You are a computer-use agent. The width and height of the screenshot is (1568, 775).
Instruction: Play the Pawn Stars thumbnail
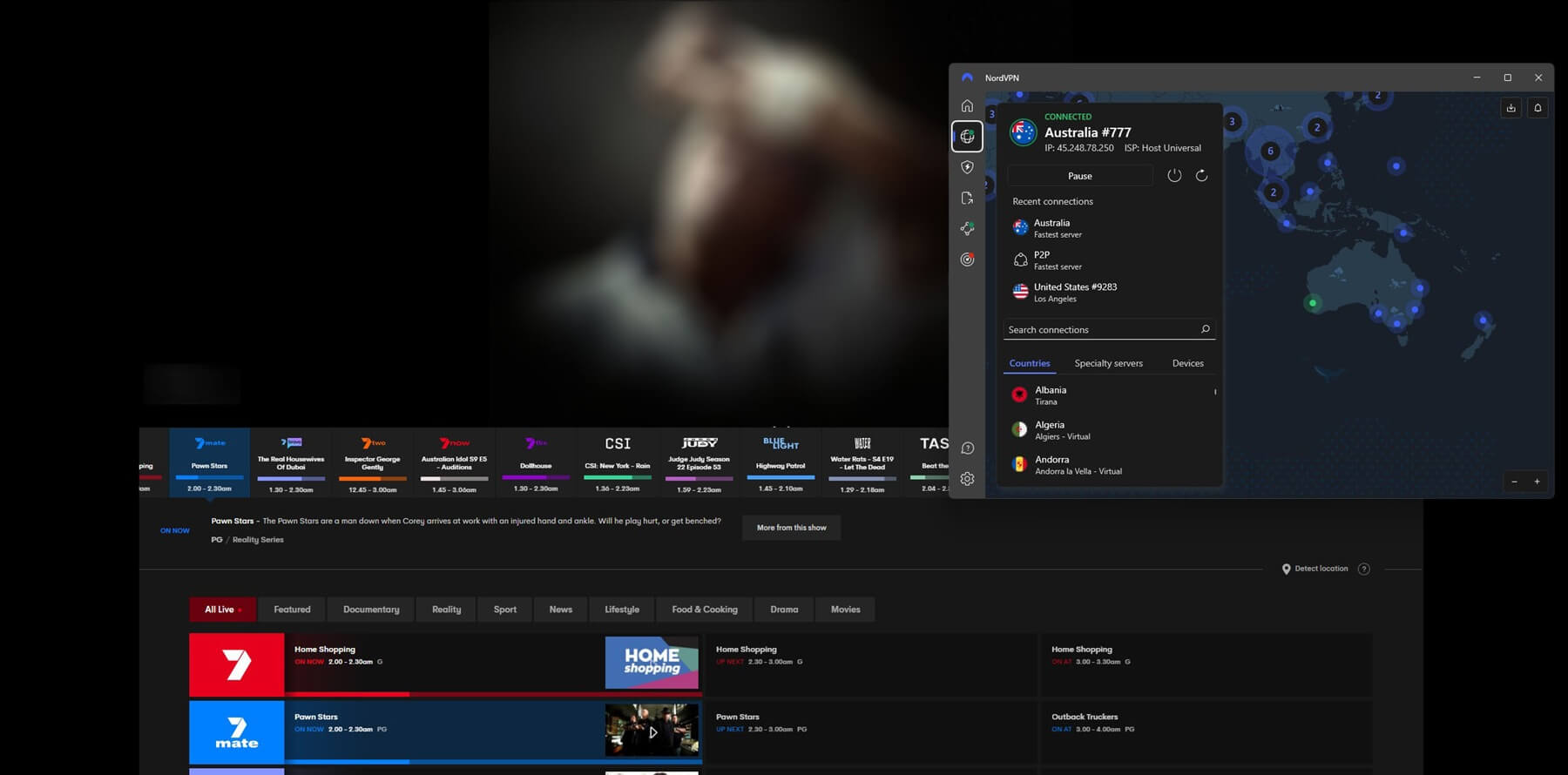click(652, 731)
